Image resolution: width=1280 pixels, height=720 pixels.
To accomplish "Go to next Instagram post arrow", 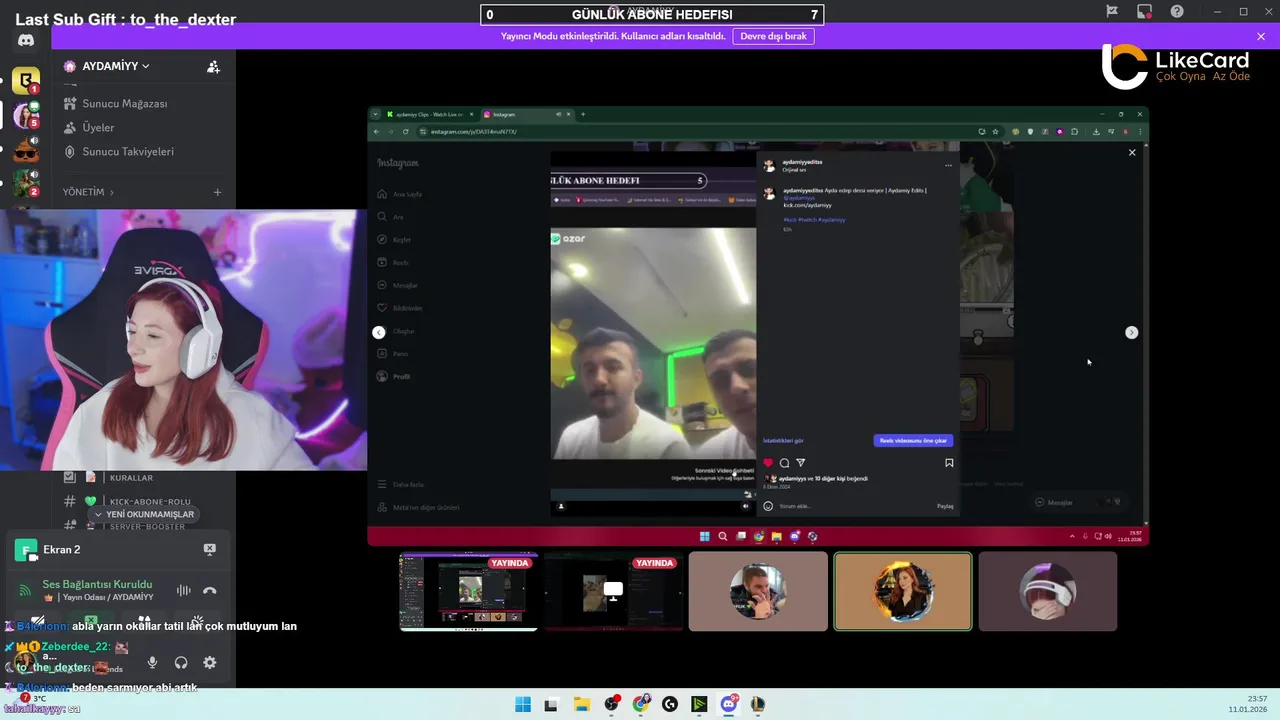I will 1132,332.
